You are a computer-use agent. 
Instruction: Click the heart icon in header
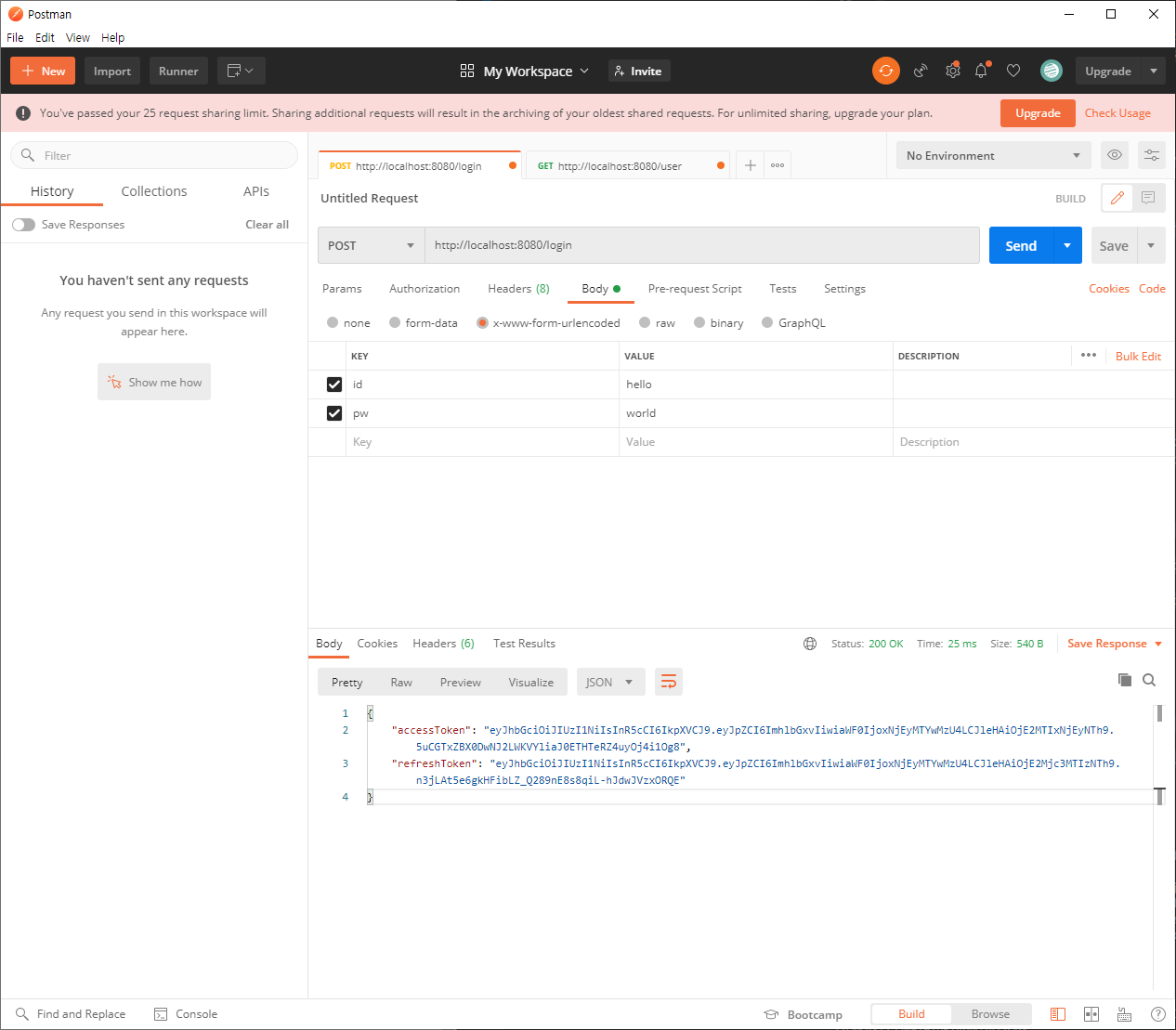pyautogui.click(x=1013, y=71)
